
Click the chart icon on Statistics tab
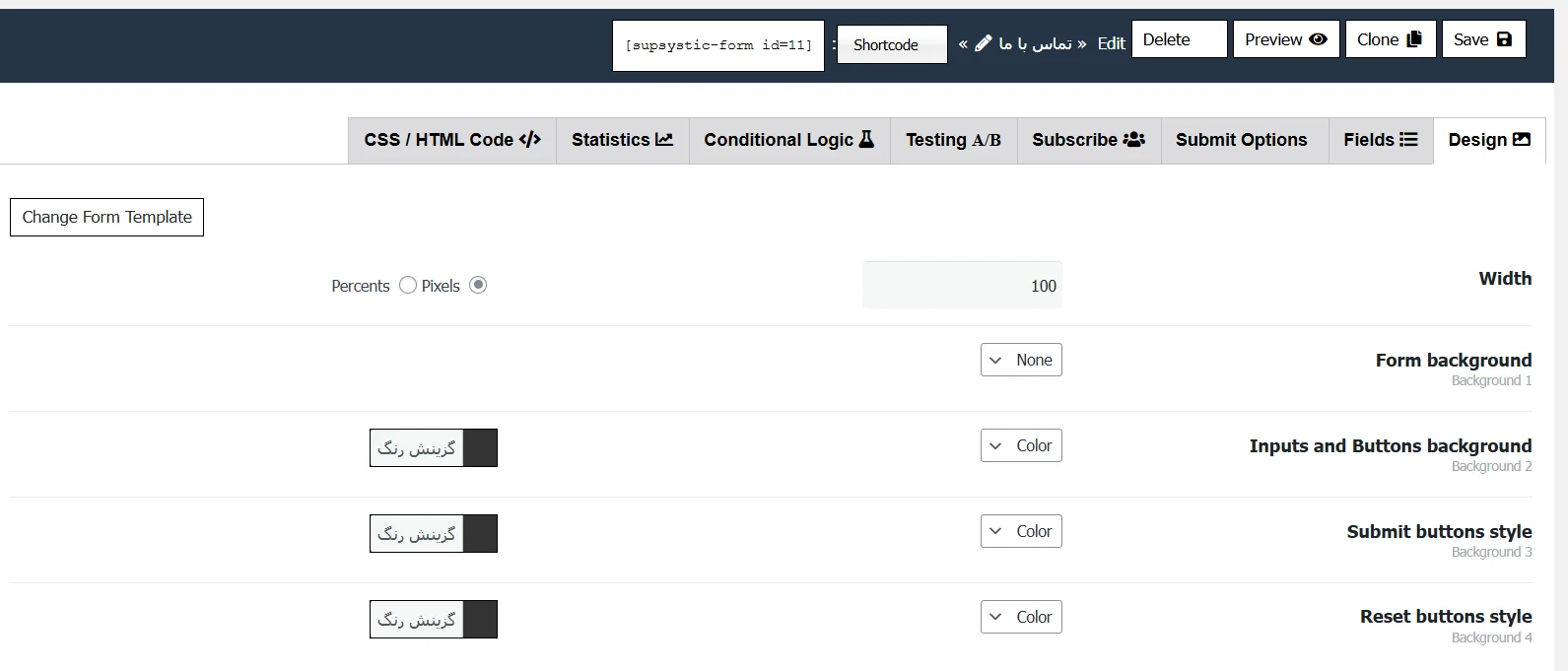[x=664, y=140]
